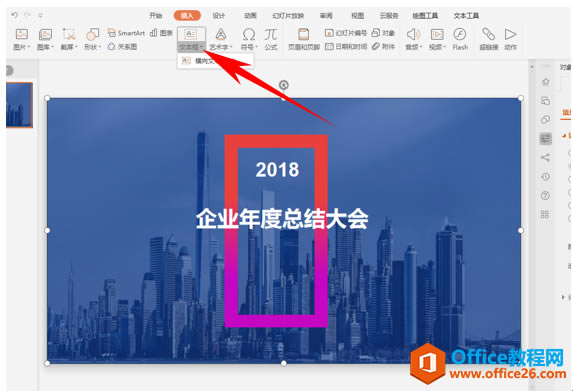Insert an 附件 (Attachment)
The width and height of the screenshot is (573, 391).
coord(383,46)
